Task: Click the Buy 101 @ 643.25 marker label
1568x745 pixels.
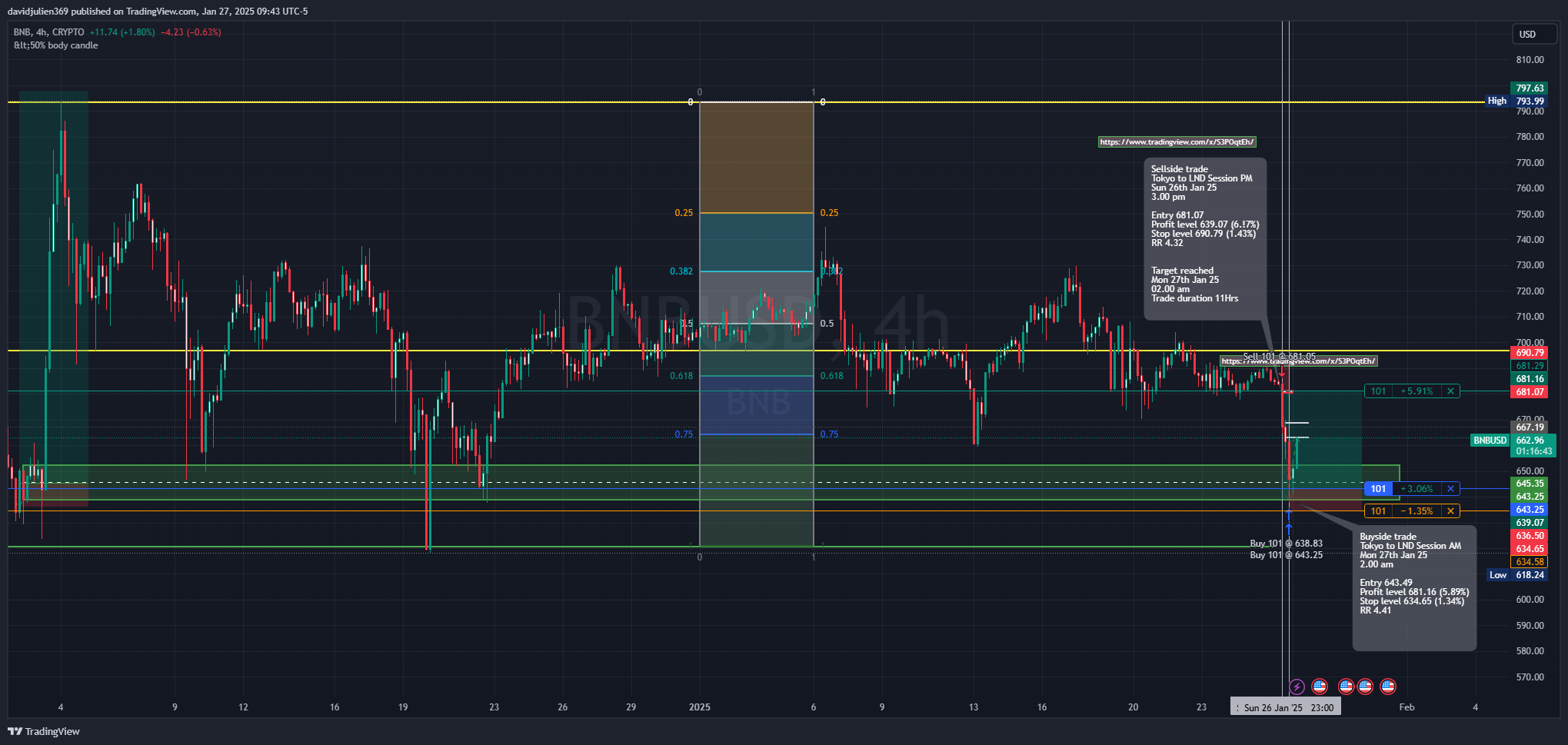Action: [1287, 554]
